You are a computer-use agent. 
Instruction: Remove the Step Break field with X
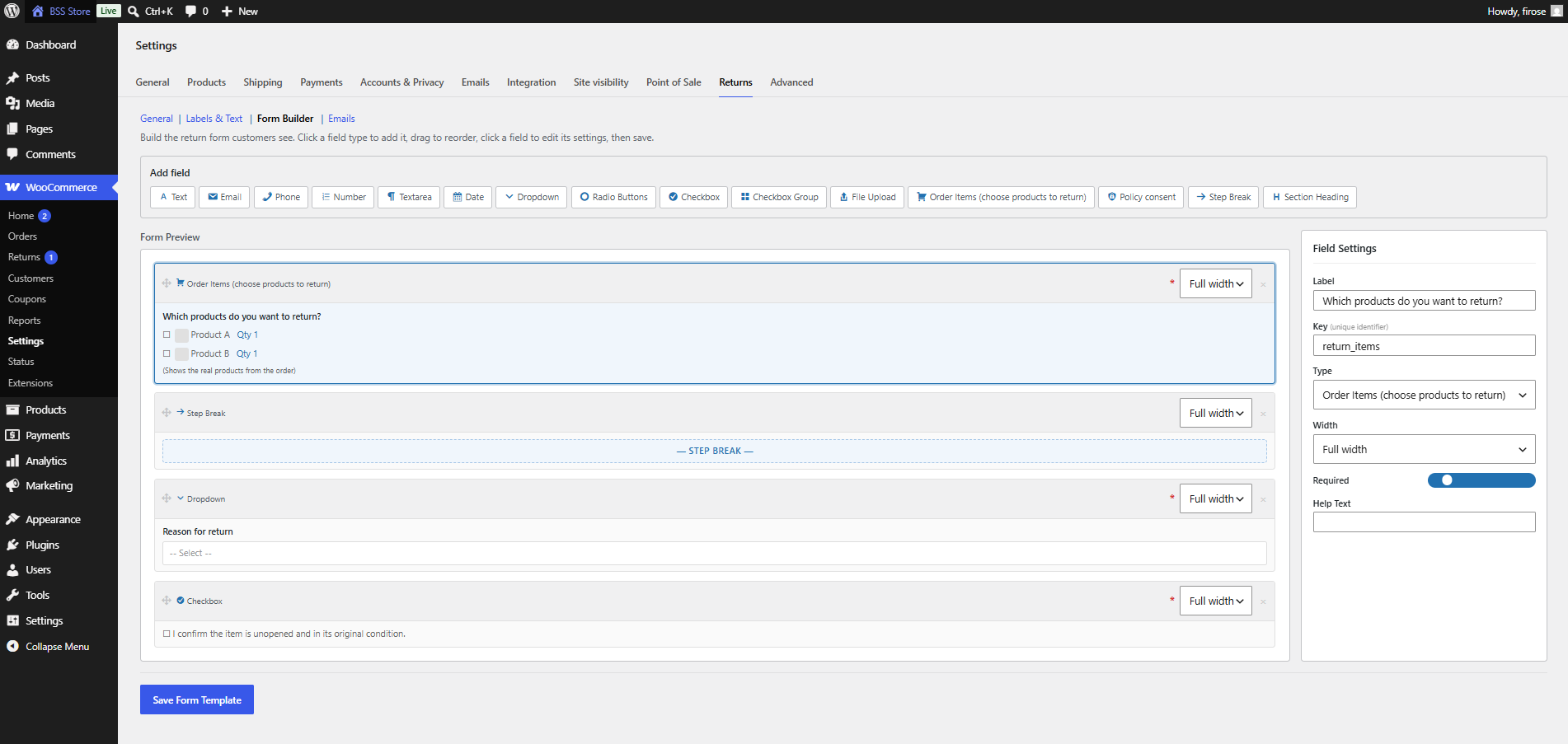tap(1263, 414)
